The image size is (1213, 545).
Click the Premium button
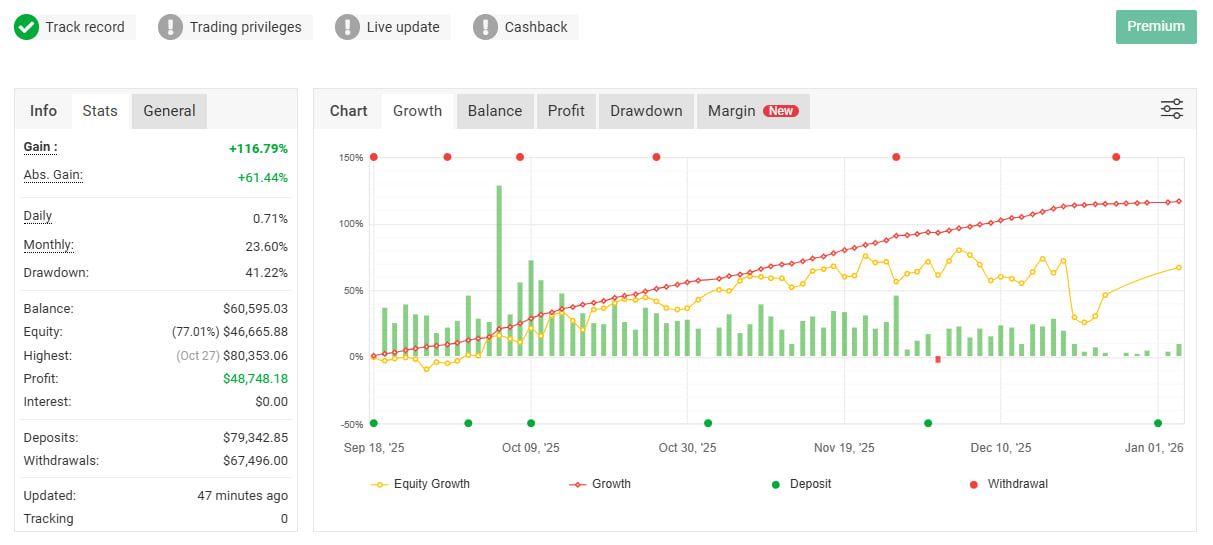click(x=1156, y=27)
